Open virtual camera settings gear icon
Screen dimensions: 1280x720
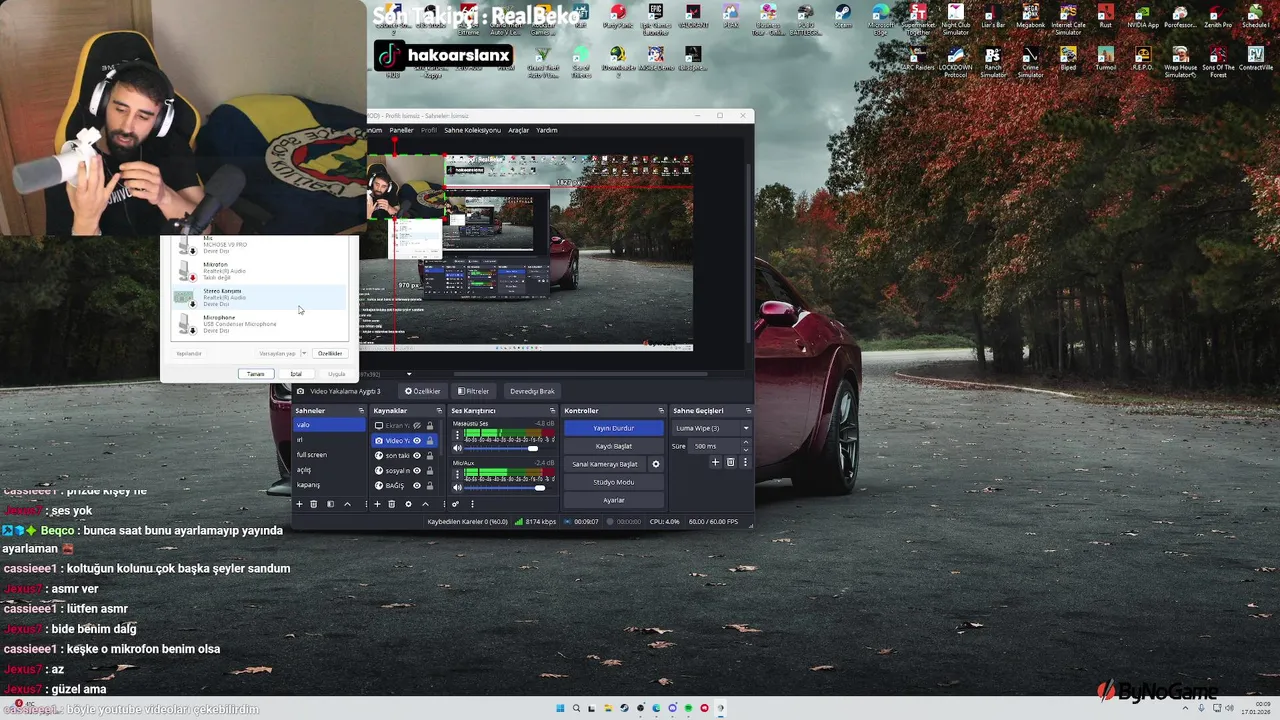pos(656,464)
